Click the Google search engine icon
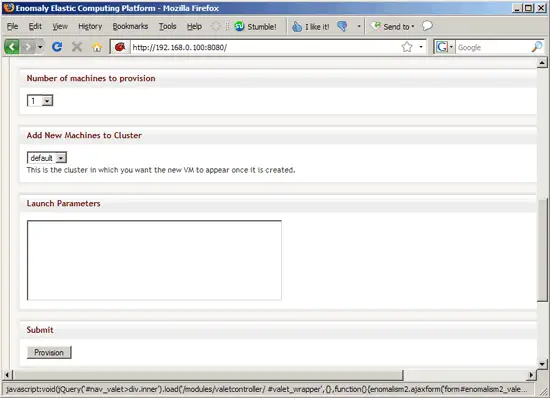 click(442, 47)
